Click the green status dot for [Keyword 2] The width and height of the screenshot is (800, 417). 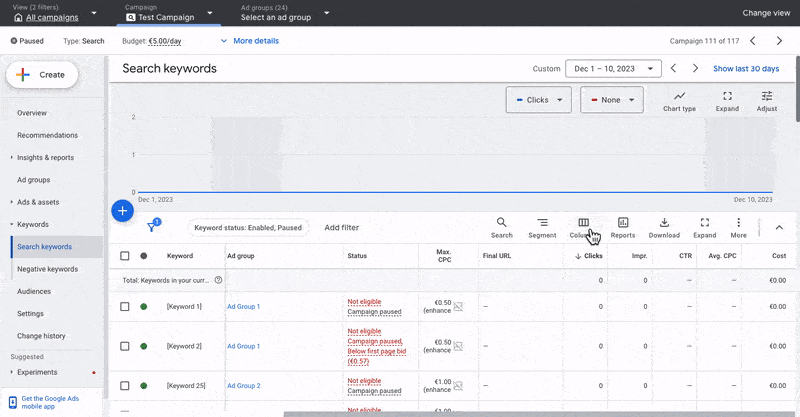coord(144,346)
